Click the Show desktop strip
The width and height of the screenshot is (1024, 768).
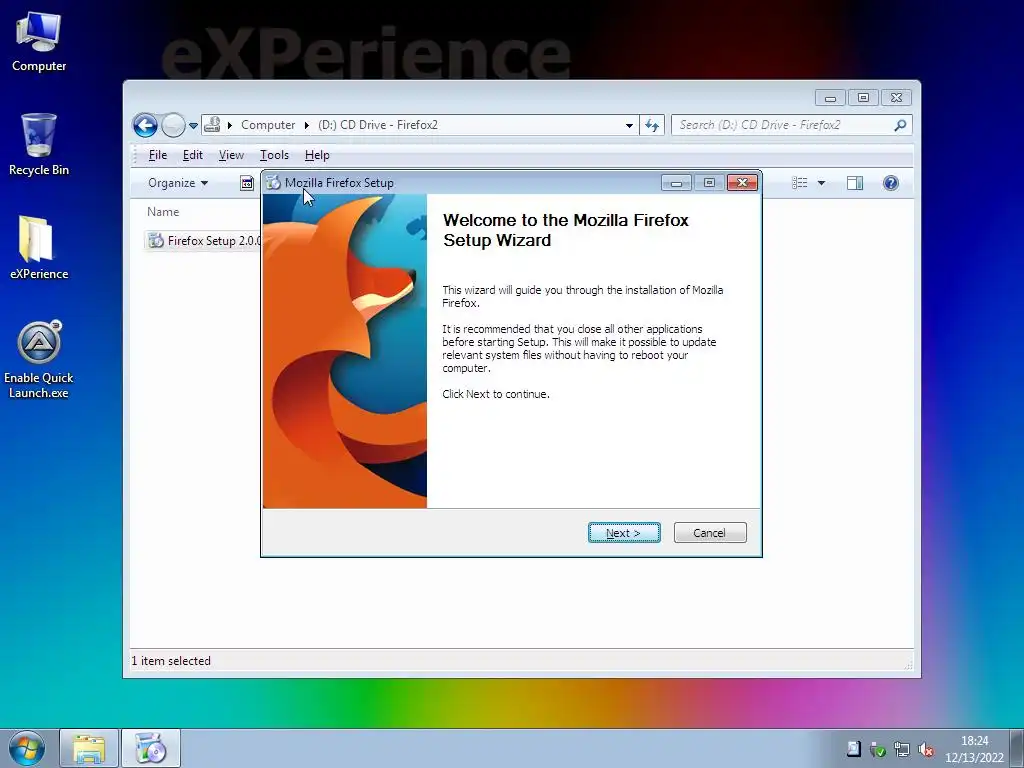(1017, 748)
